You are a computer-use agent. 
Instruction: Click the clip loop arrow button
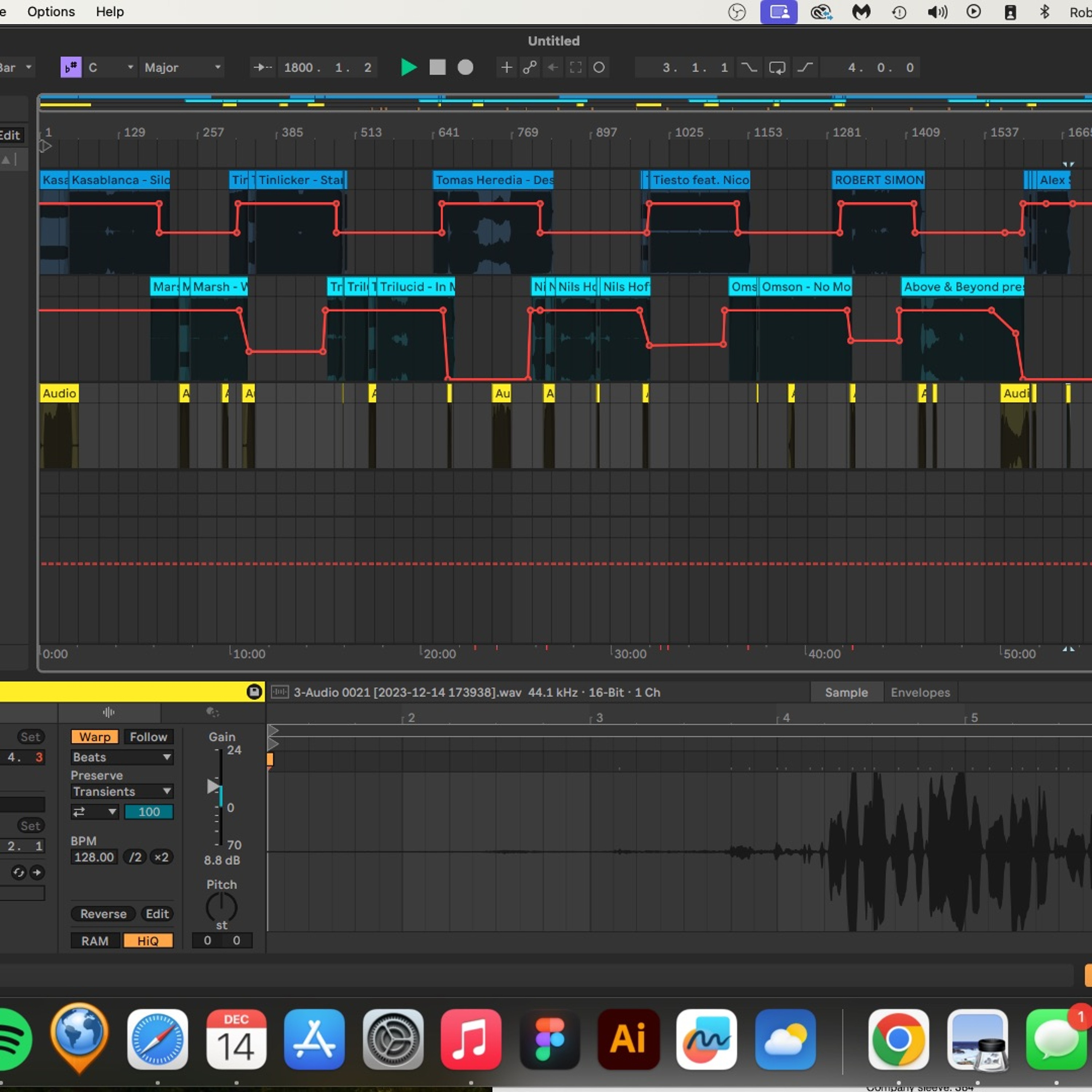[x=37, y=872]
